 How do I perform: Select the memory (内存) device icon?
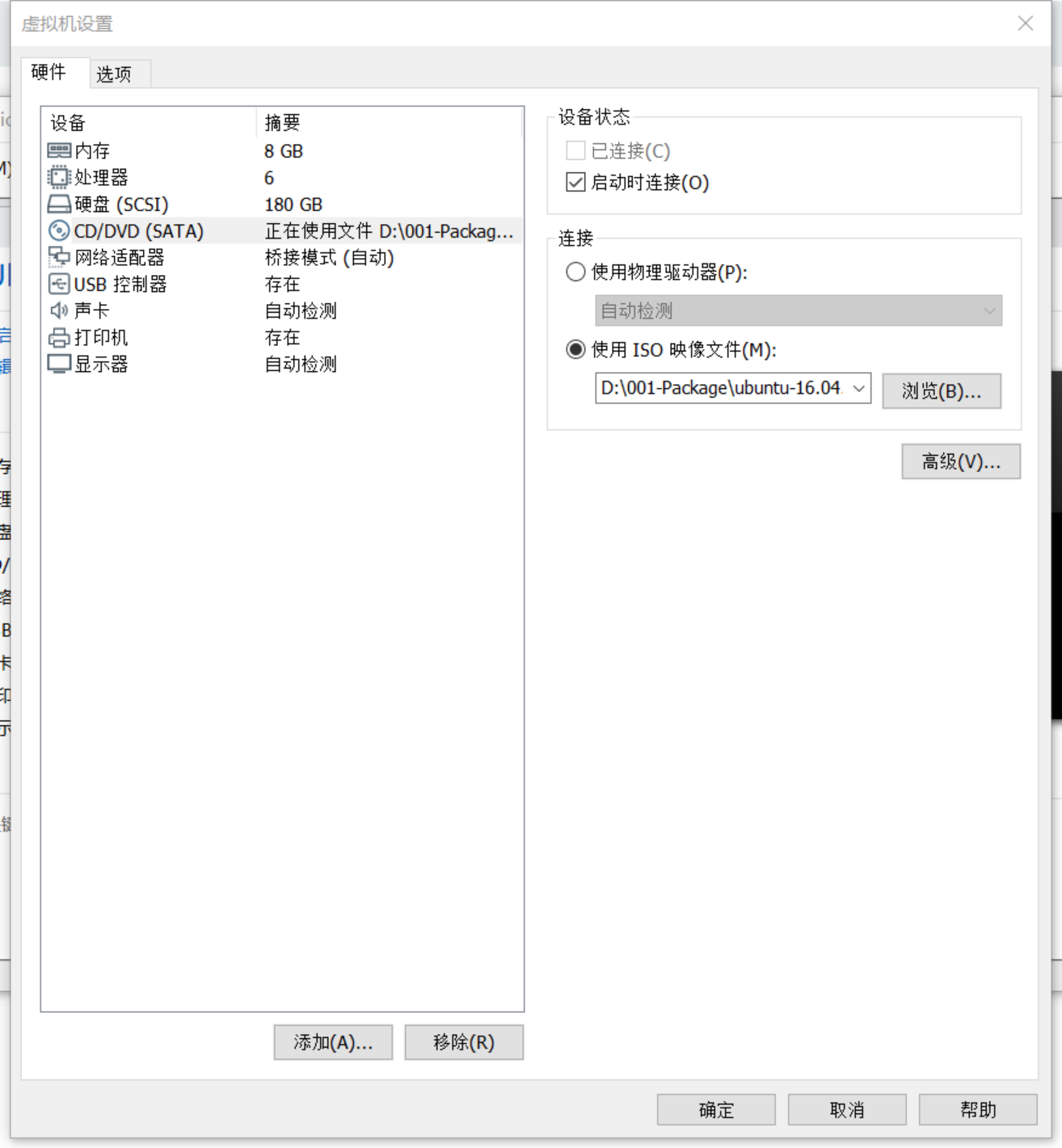(x=59, y=150)
